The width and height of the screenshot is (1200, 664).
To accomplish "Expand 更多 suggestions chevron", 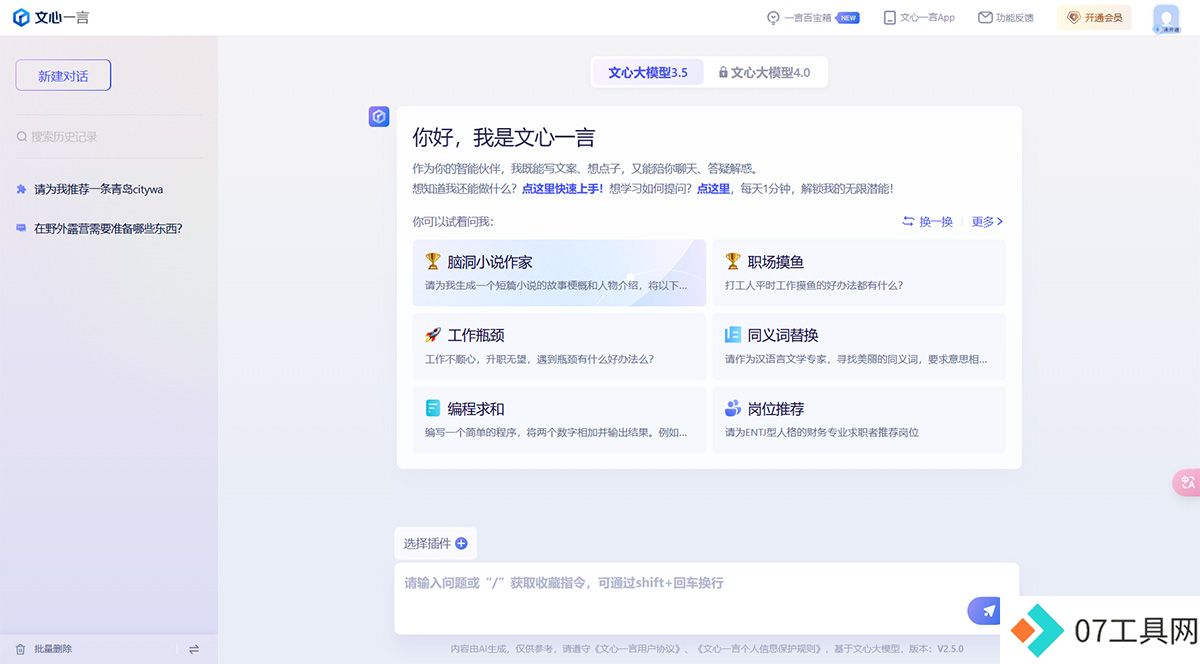I will coord(1000,221).
